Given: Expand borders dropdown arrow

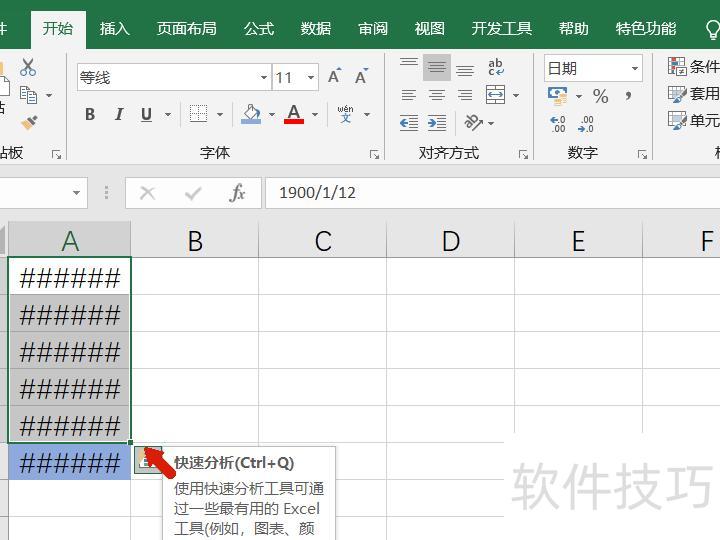Looking at the screenshot, I should pos(220,114).
